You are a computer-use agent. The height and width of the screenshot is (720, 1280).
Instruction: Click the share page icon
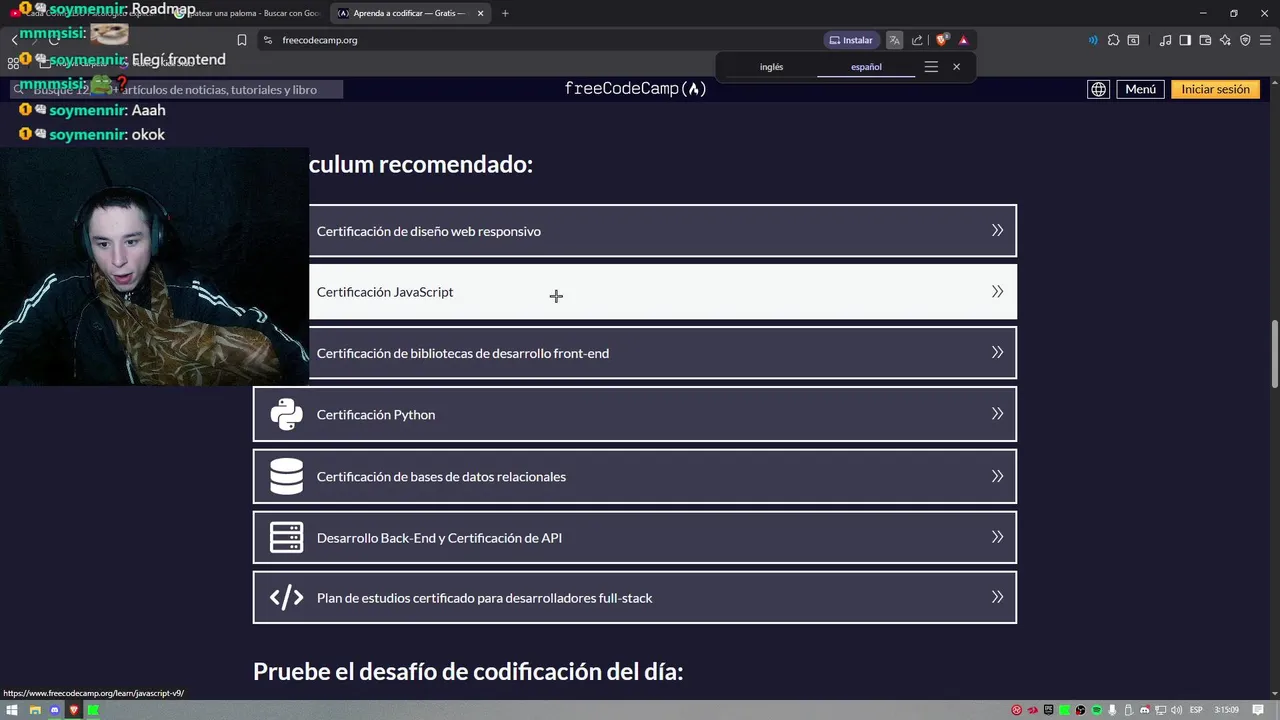pyautogui.click(x=917, y=40)
